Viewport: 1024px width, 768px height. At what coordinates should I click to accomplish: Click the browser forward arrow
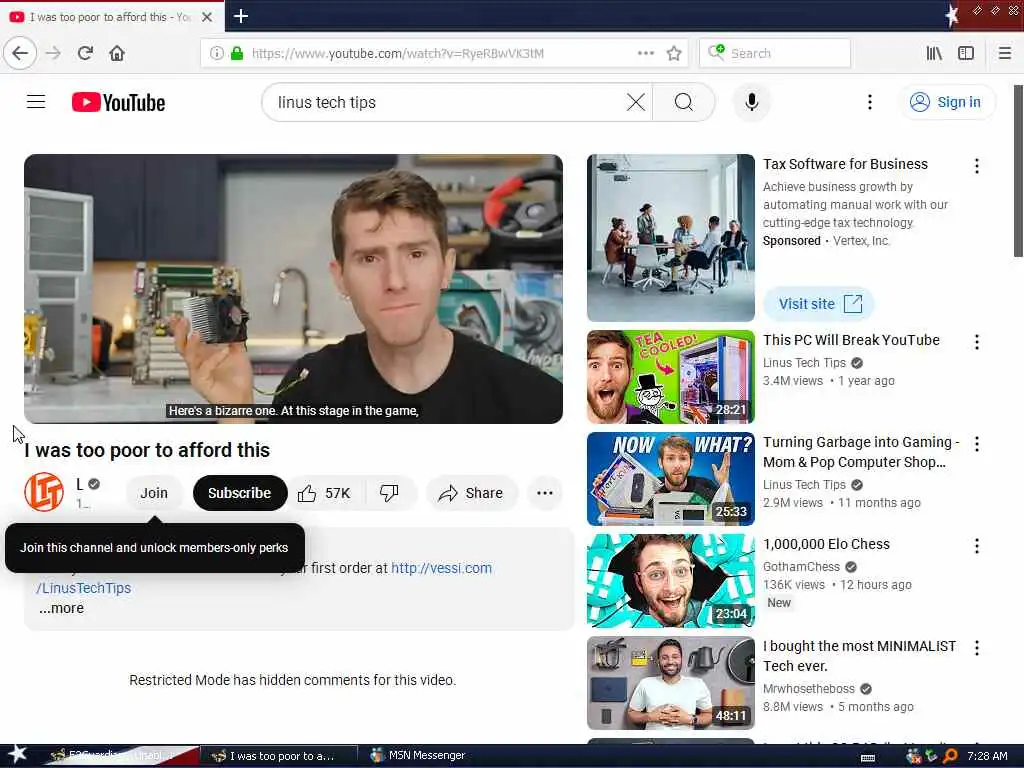coord(54,53)
